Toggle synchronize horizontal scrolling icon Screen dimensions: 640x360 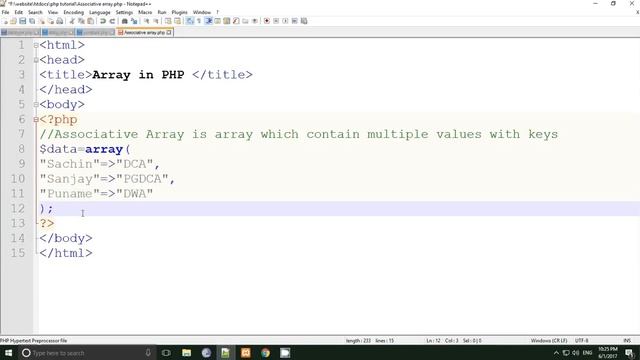coord(177,21)
